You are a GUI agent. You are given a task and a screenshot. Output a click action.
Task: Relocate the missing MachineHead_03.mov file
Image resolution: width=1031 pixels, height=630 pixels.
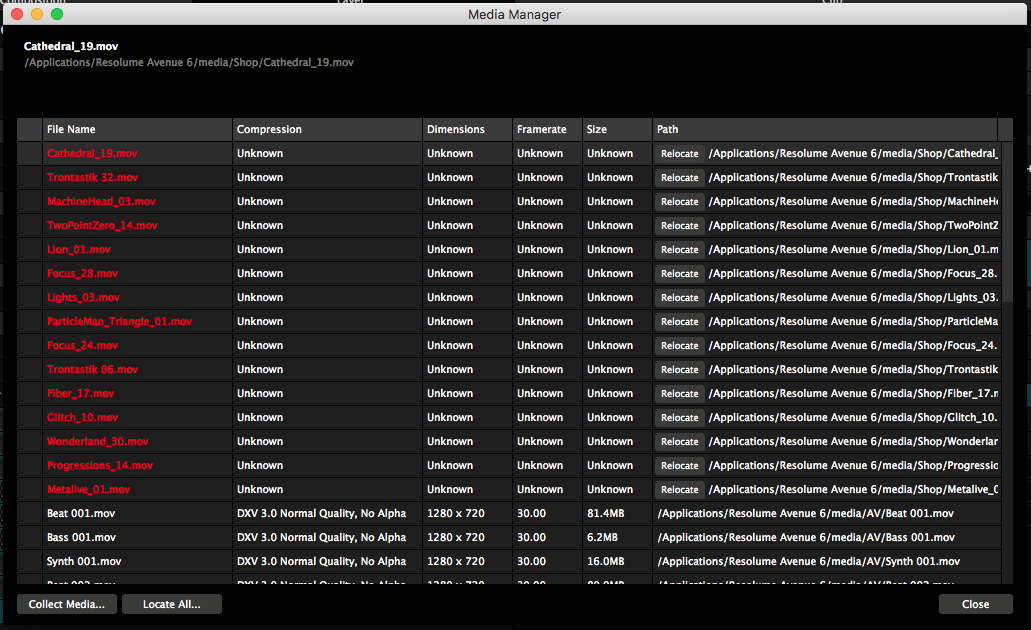point(679,202)
